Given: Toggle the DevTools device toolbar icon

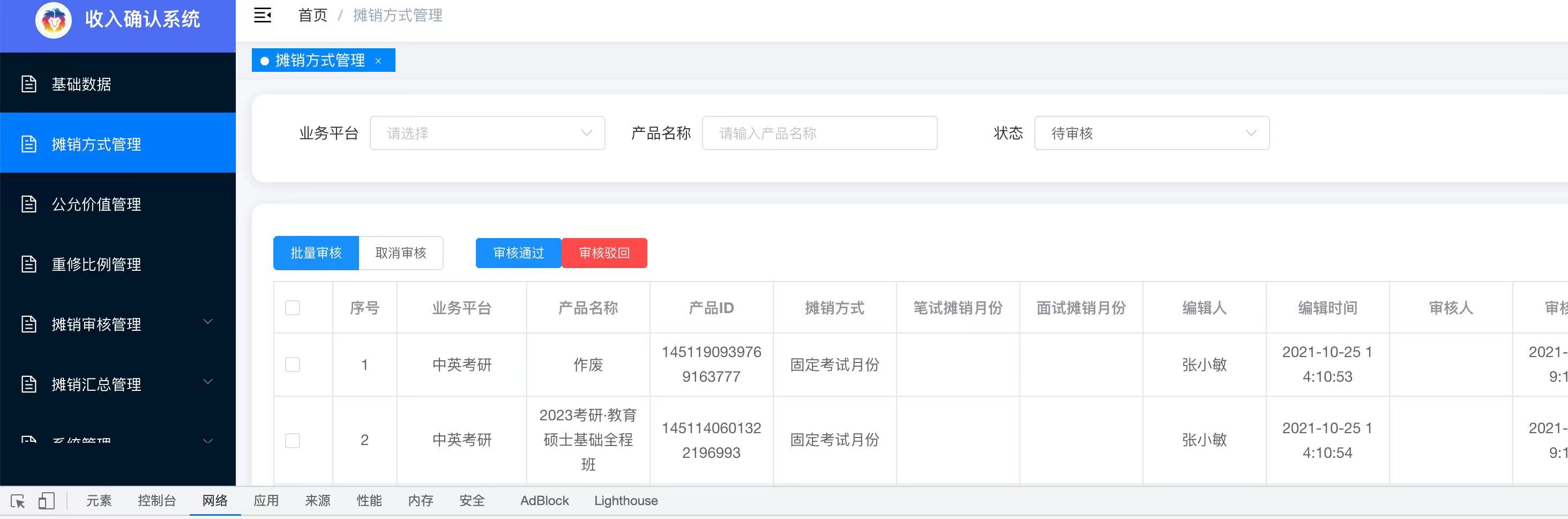Looking at the screenshot, I should 47,501.
